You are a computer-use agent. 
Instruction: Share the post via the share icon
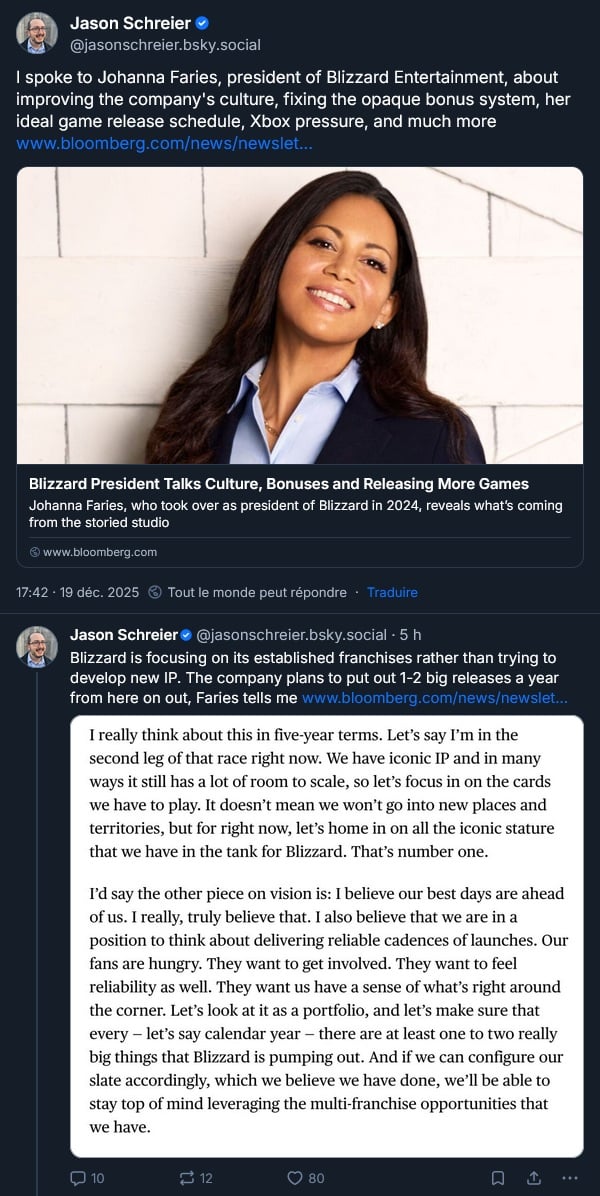[533, 1178]
